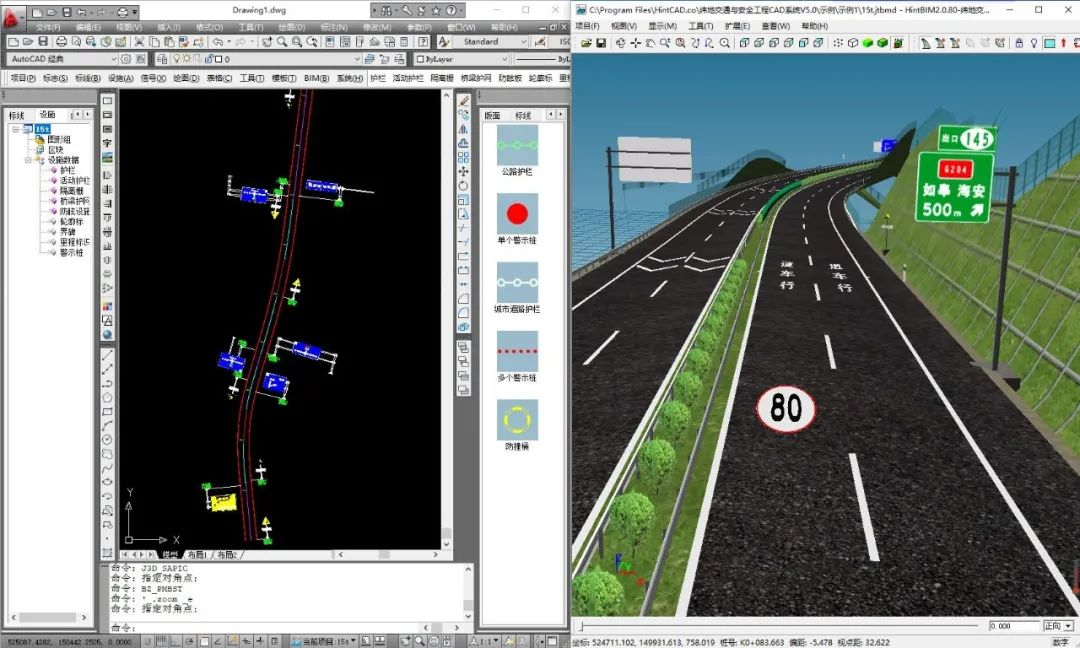Click the 轮廓标 toolbar button
Image resolution: width=1080 pixels, height=648 pixels.
click(x=541, y=79)
